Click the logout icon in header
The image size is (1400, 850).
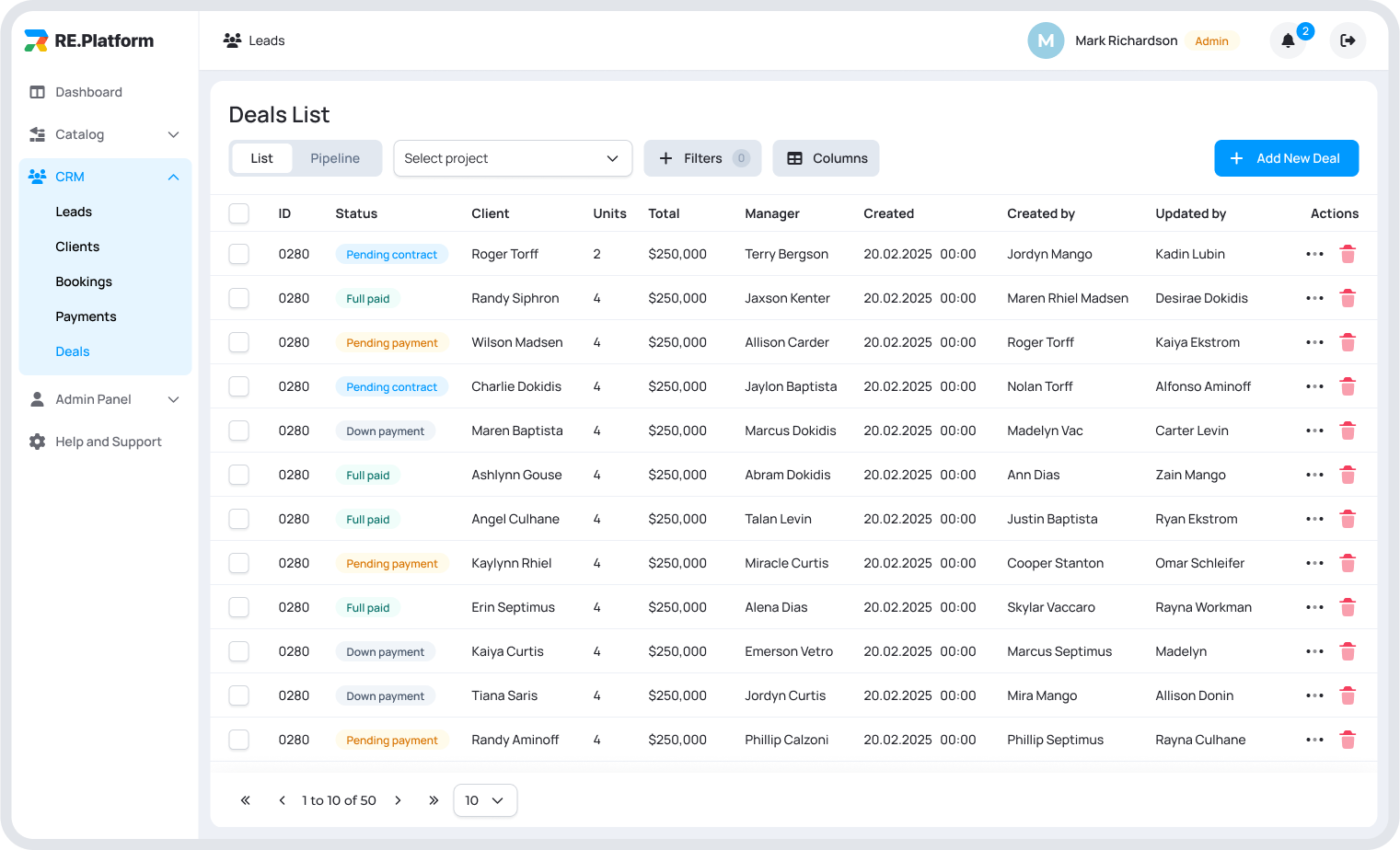[x=1348, y=40]
